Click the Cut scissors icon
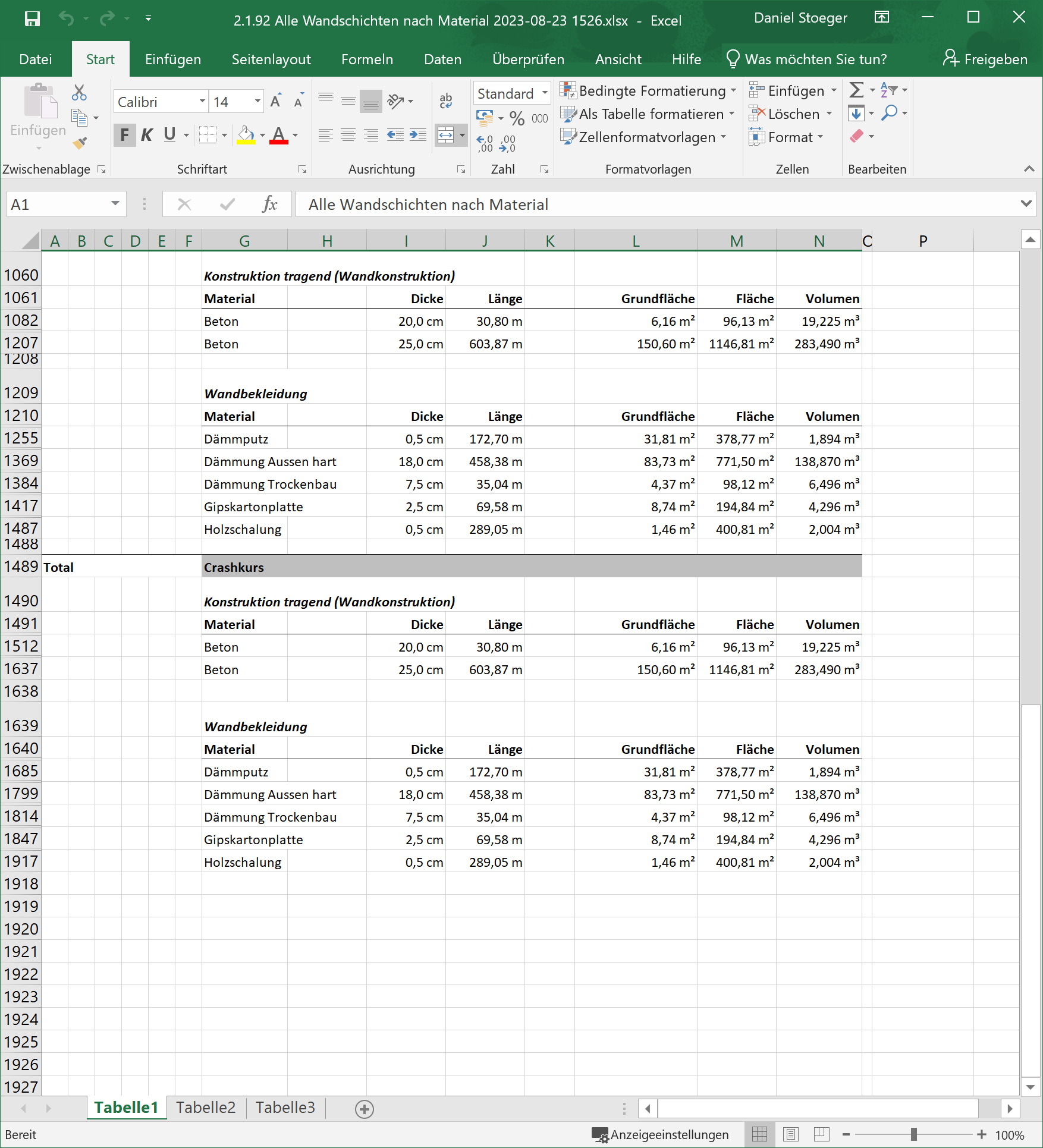This screenshot has width=1043, height=1148. point(79,92)
